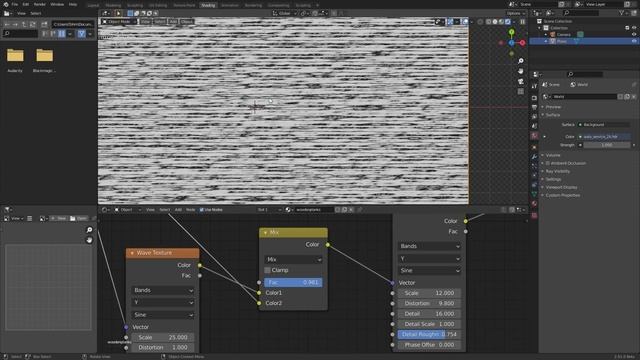Image resolution: width=640 pixels, height=360 pixels.
Task: Open Bands dropdown in left Wave Texture node
Action: click(163, 290)
